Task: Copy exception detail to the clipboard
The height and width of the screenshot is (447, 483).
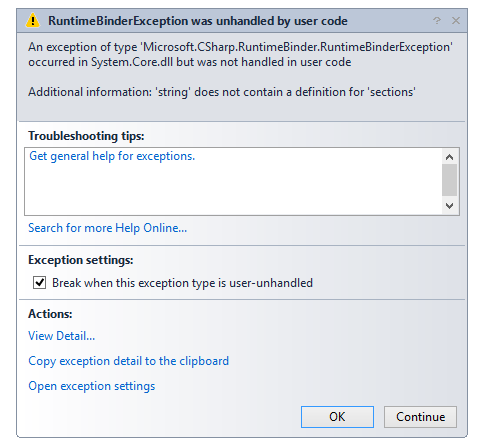Action: tap(128, 361)
